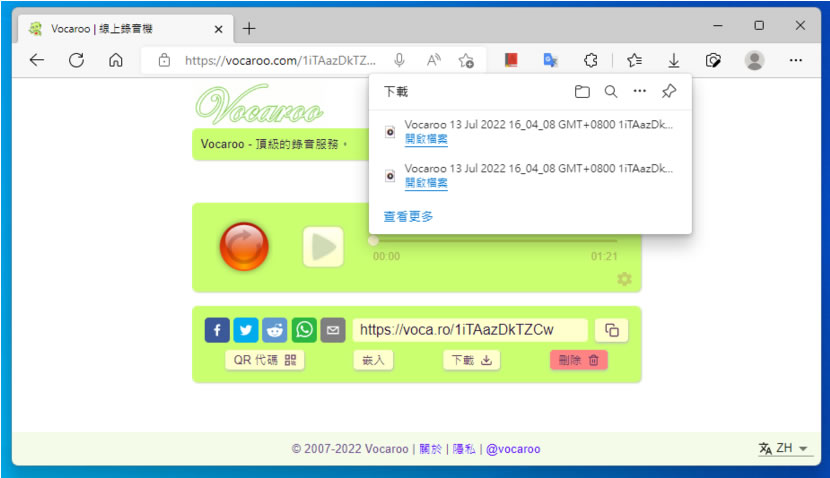This screenshot has width=830, height=478.
Task: Open the Extensions puzzle menu
Action: point(591,60)
